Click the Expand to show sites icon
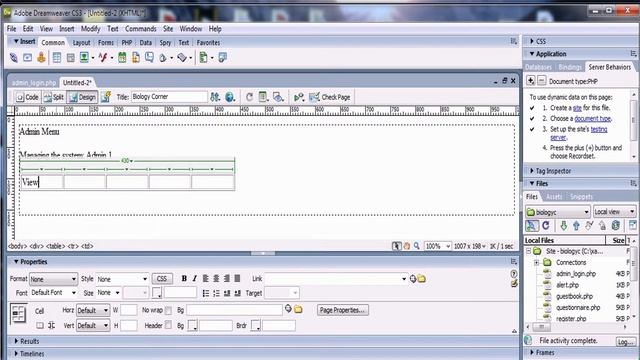The image size is (640, 360). click(x=632, y=225)
